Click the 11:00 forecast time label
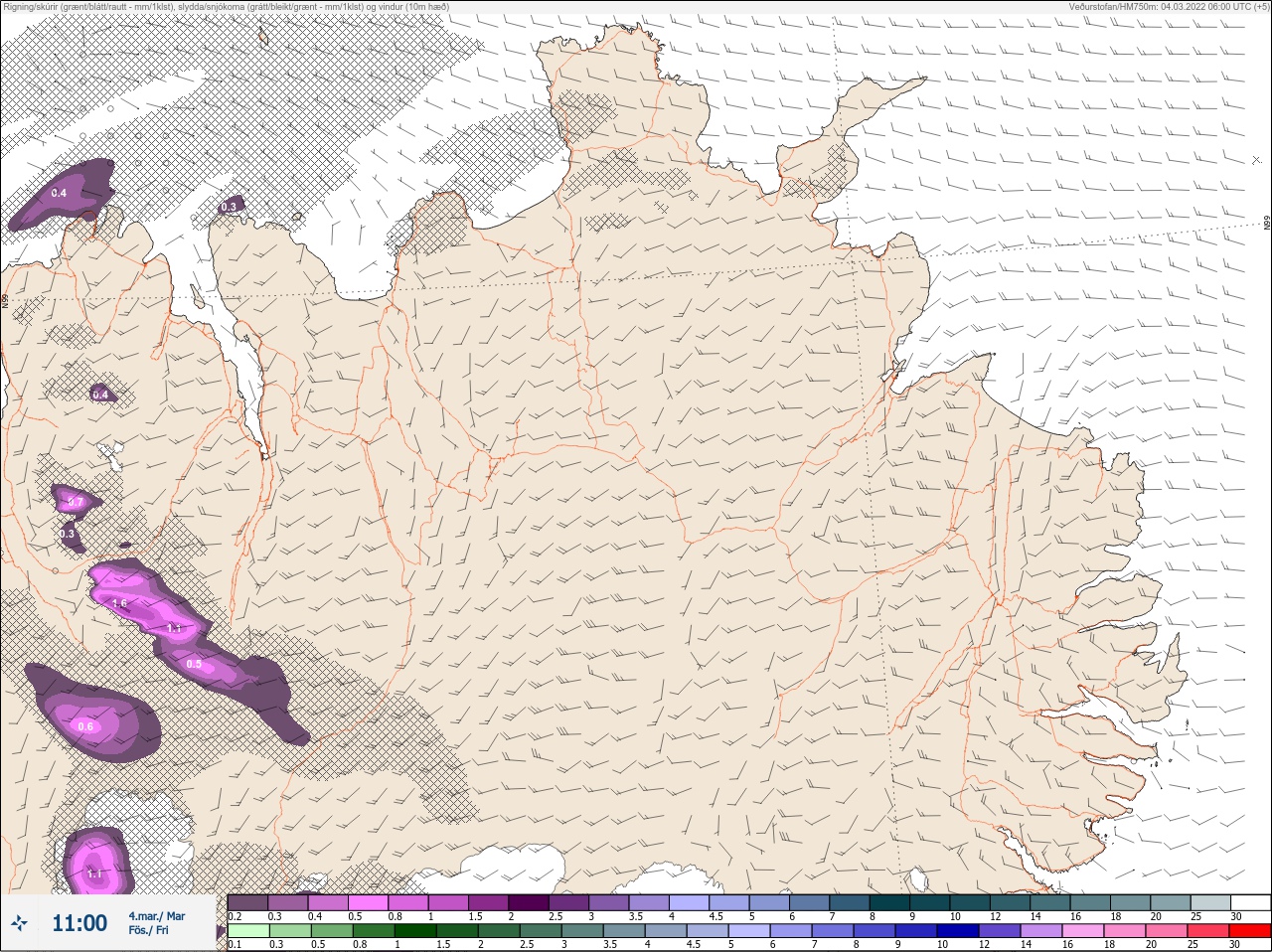 pos(79,923)
